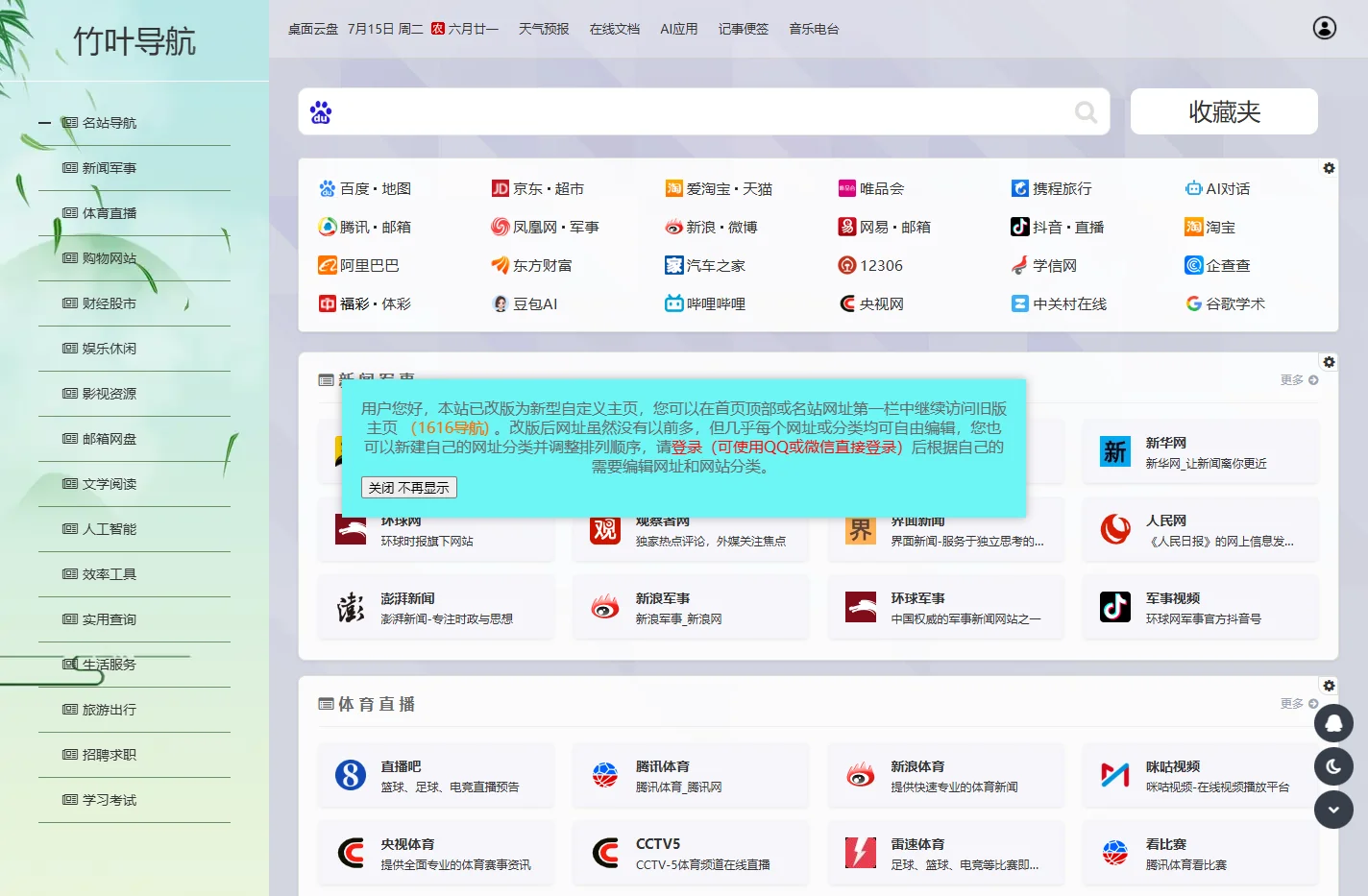This screenshot has height=896, width=1368.
Task: Click the 抖音 icon in top sites
Action: (x=1020, y=227)
